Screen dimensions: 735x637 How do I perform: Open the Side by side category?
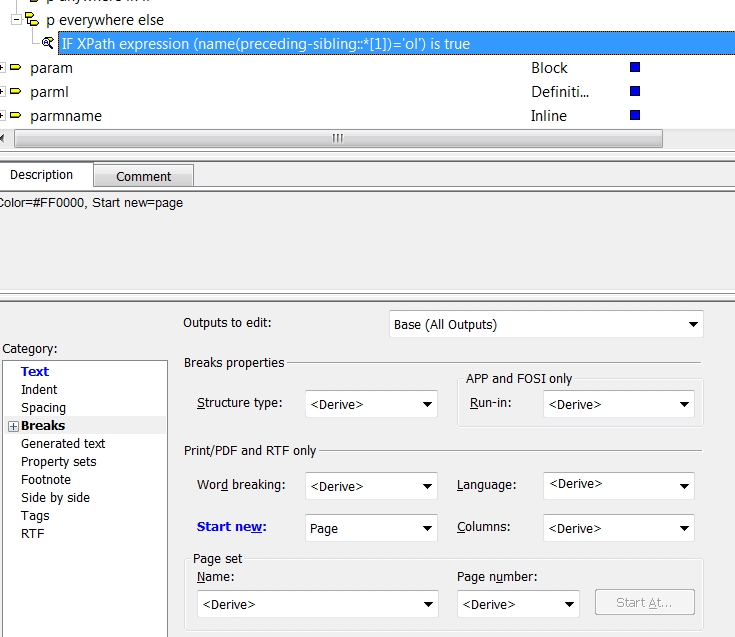click(55, 498)
